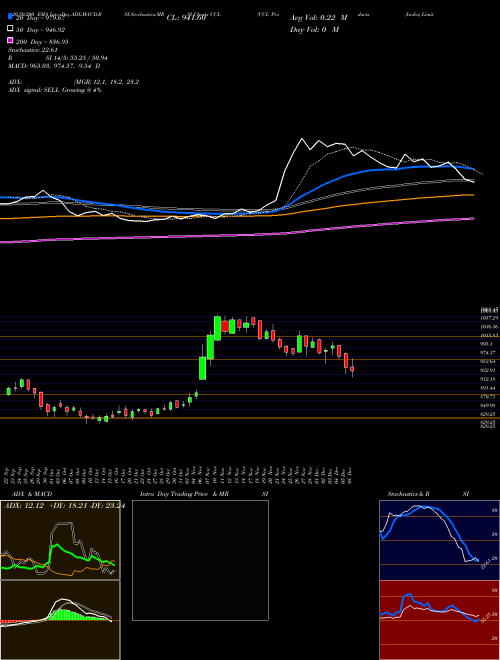Click the 849.98 price axis label
Image resolution: width=500 pixels, height=660 pixels.
click(x=485, y=405)
